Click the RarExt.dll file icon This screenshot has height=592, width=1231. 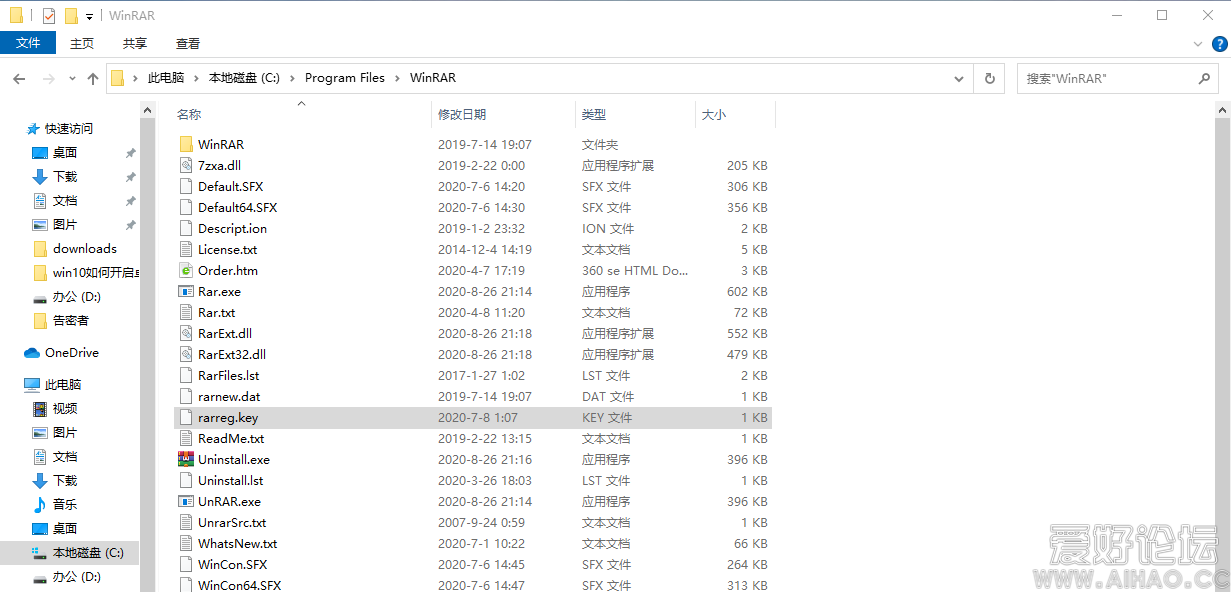click(x=186, y=334)
